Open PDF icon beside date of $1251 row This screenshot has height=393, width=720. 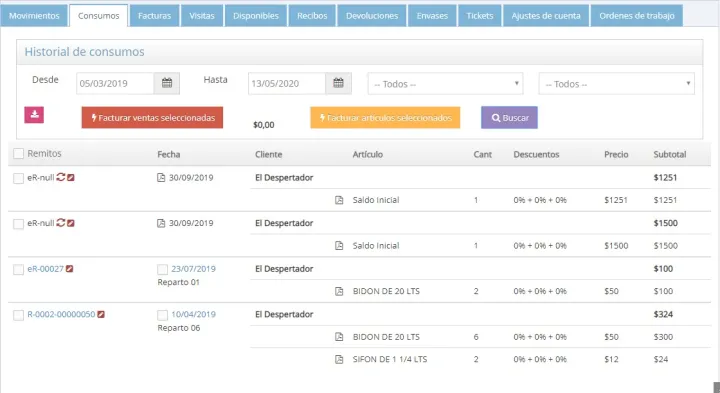[161, 177]
